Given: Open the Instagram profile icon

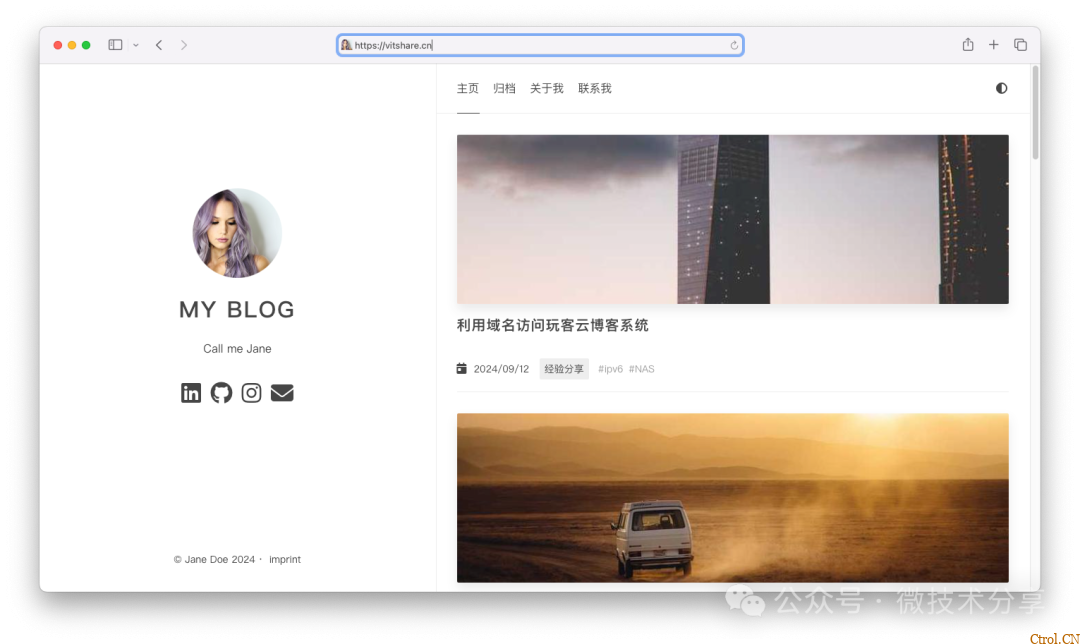Looking at the screenshot, I should [252, 393].
